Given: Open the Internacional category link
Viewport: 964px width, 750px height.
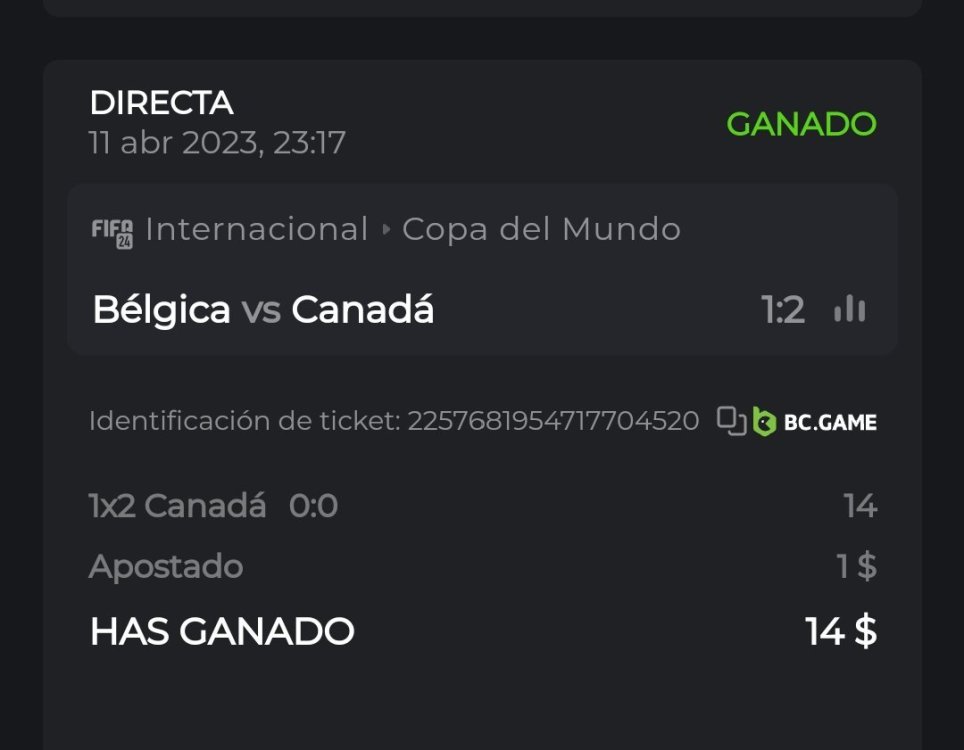Looking at the screenshot, I should pyautogui.click(x=257, y=230).
